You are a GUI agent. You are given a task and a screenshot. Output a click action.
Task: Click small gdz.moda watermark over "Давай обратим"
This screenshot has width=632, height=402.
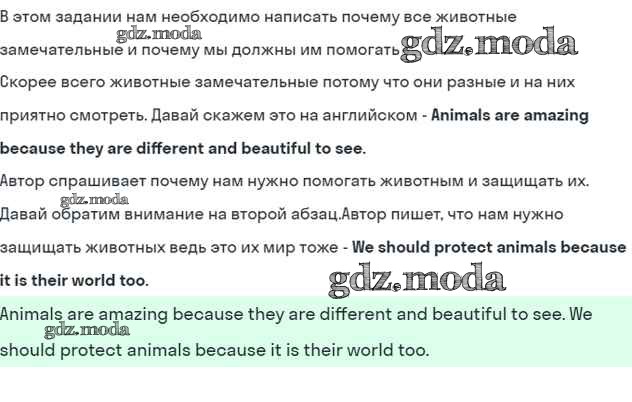(x=94, y=199)
